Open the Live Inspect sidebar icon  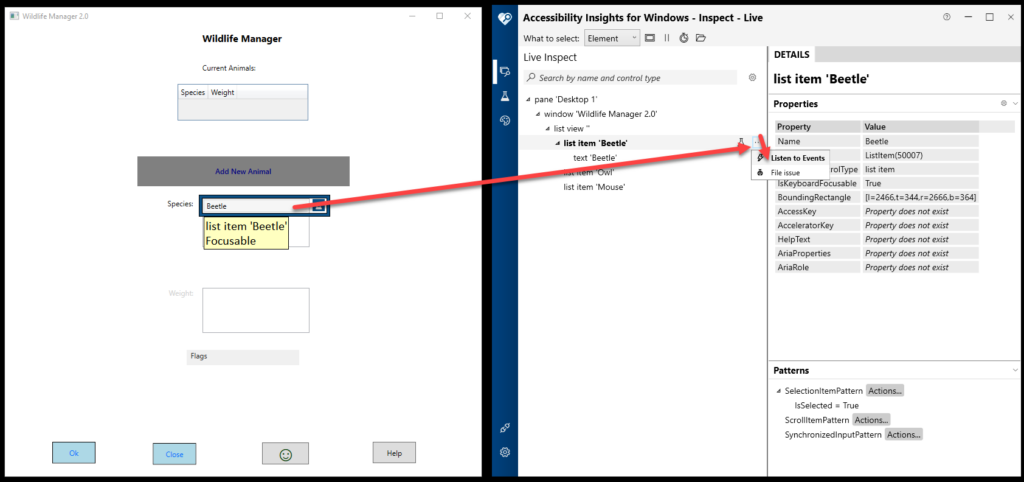[x=504, y=72]
